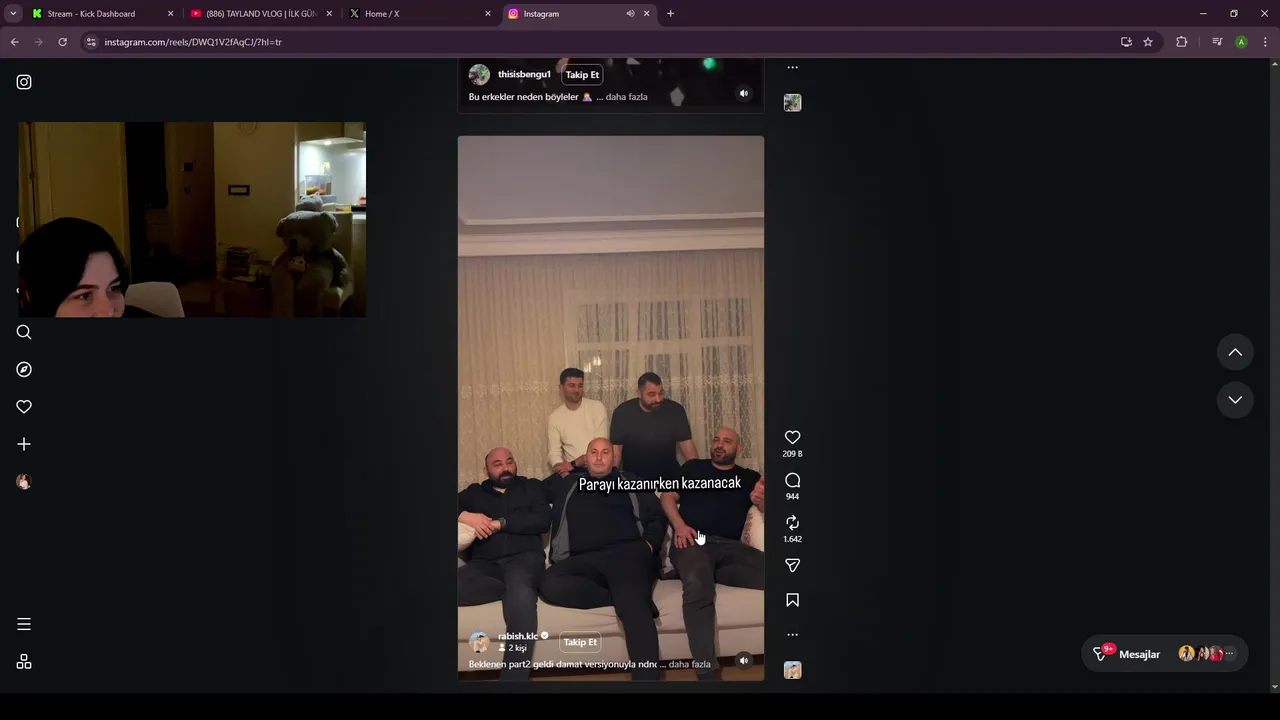Bookmark this page with star icon
Viewport: 1280px width, 720px height.
click(x=1148, y=42)
